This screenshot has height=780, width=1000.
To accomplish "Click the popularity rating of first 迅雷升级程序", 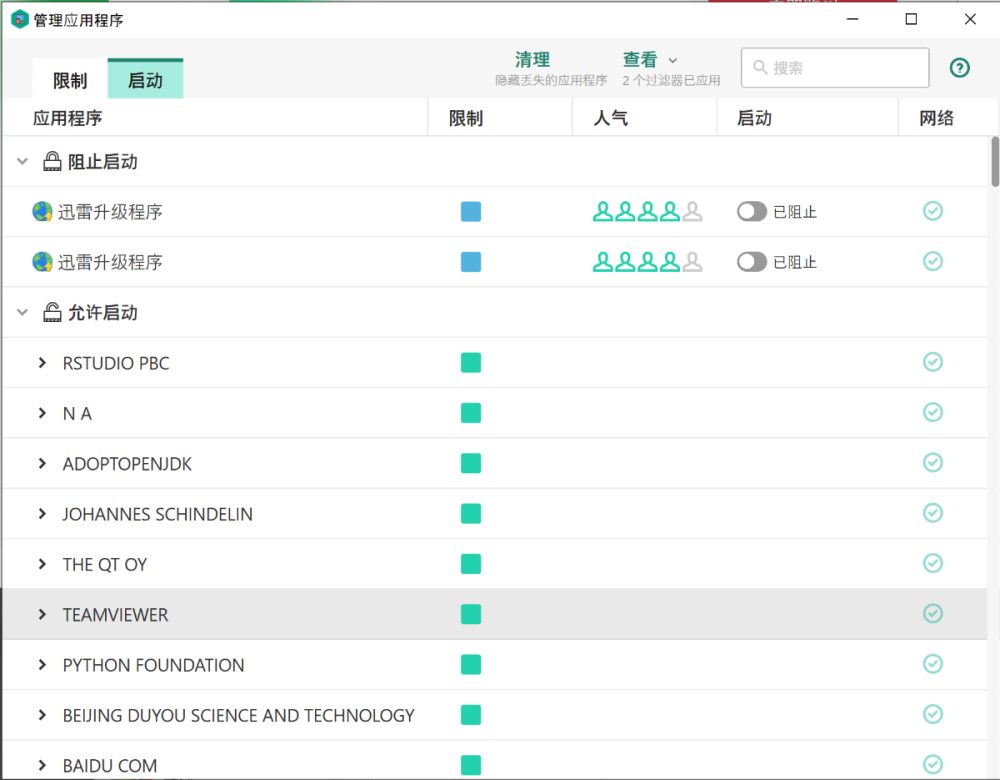I will 647,211.
